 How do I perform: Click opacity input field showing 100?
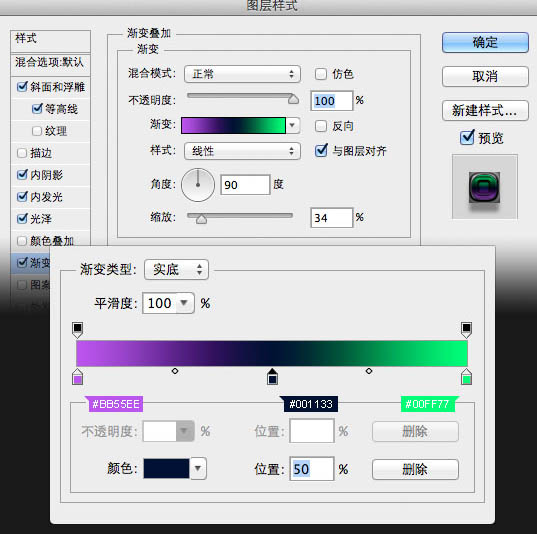tap(332, 101)
